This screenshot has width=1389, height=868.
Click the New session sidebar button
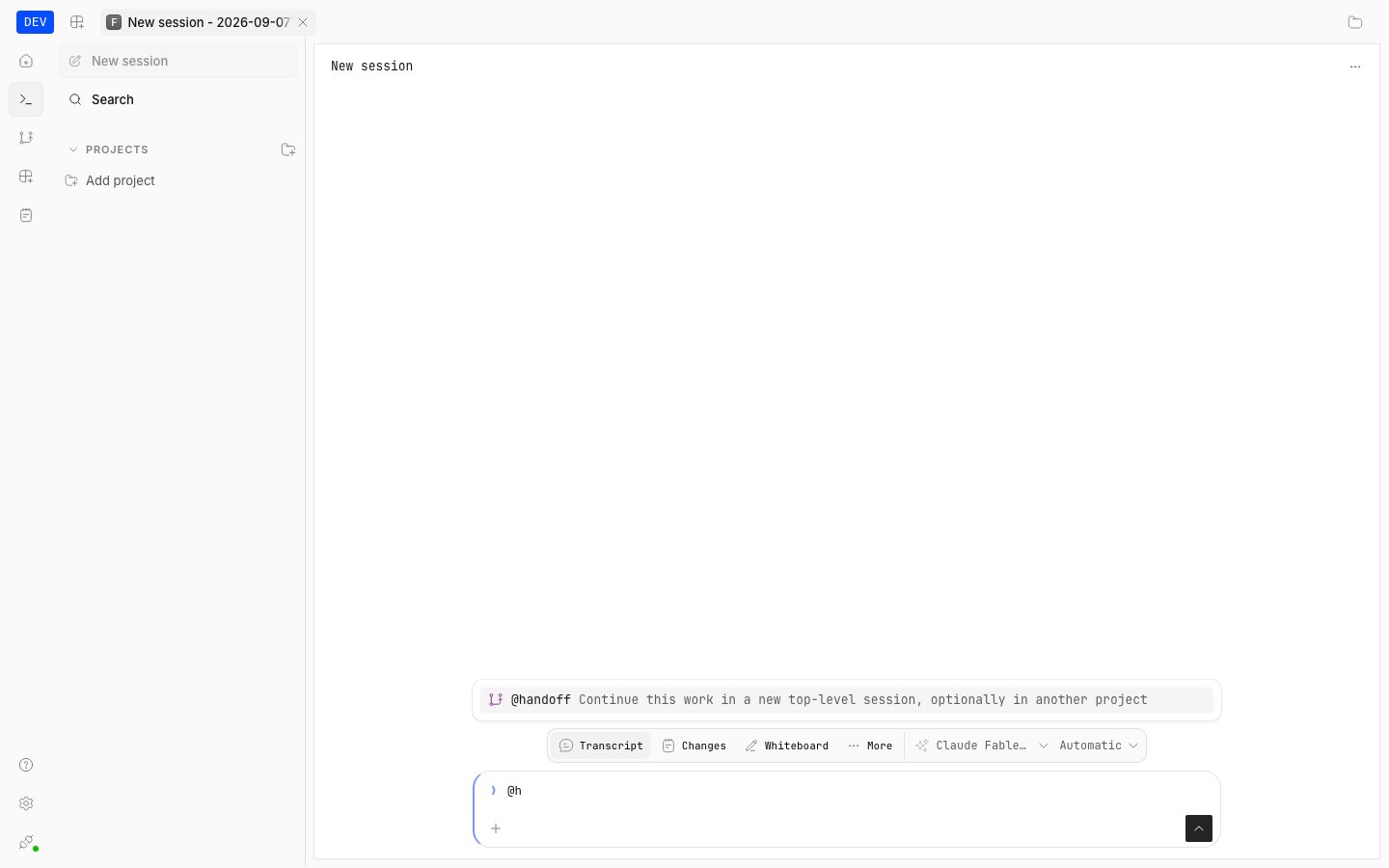click(x=178, y=61)
